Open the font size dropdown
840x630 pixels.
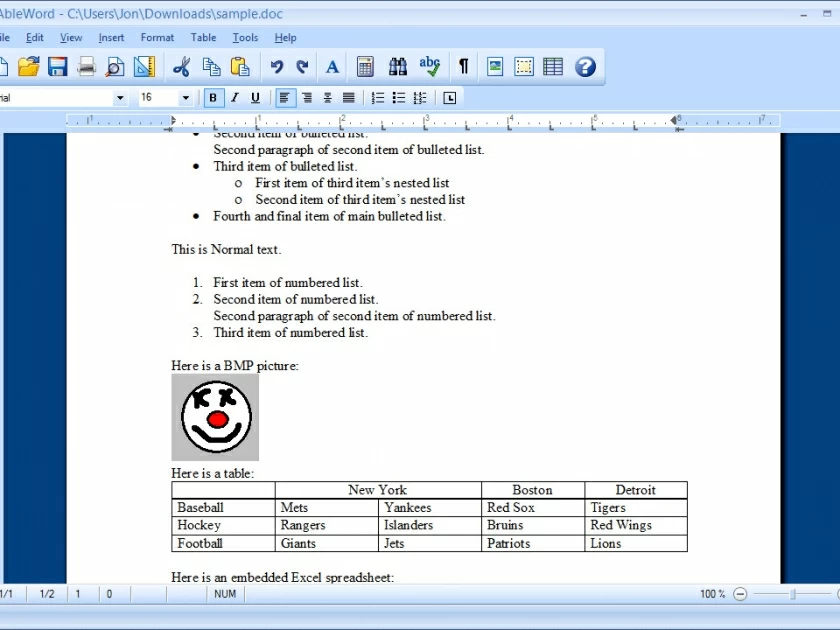186,97
